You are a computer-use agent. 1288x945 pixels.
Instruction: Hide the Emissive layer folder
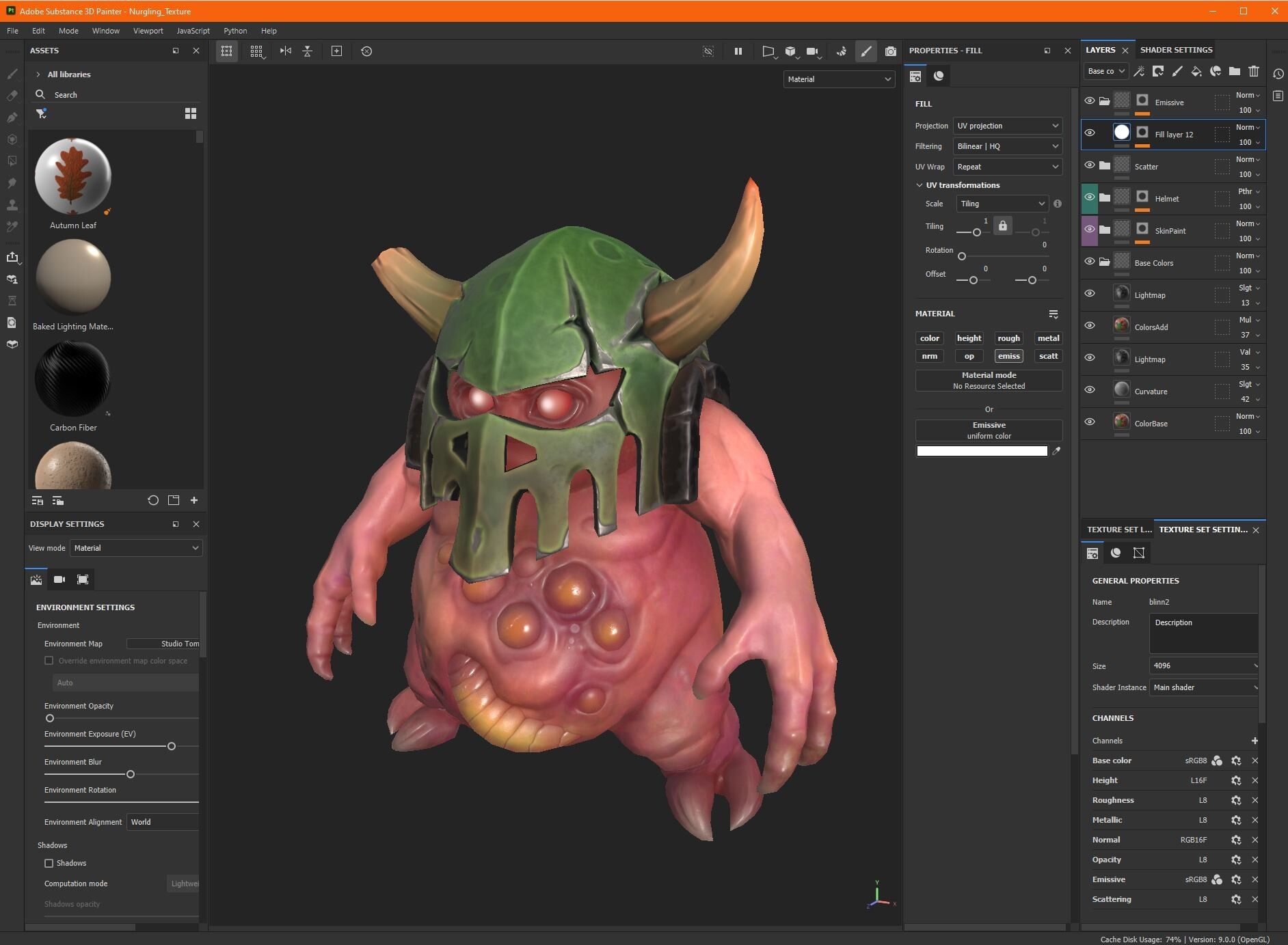point(1090,101)
